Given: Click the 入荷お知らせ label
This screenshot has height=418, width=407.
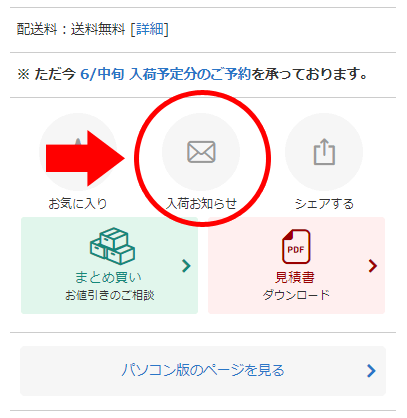Looking at the screenshot, I should (x=201, y=203).
